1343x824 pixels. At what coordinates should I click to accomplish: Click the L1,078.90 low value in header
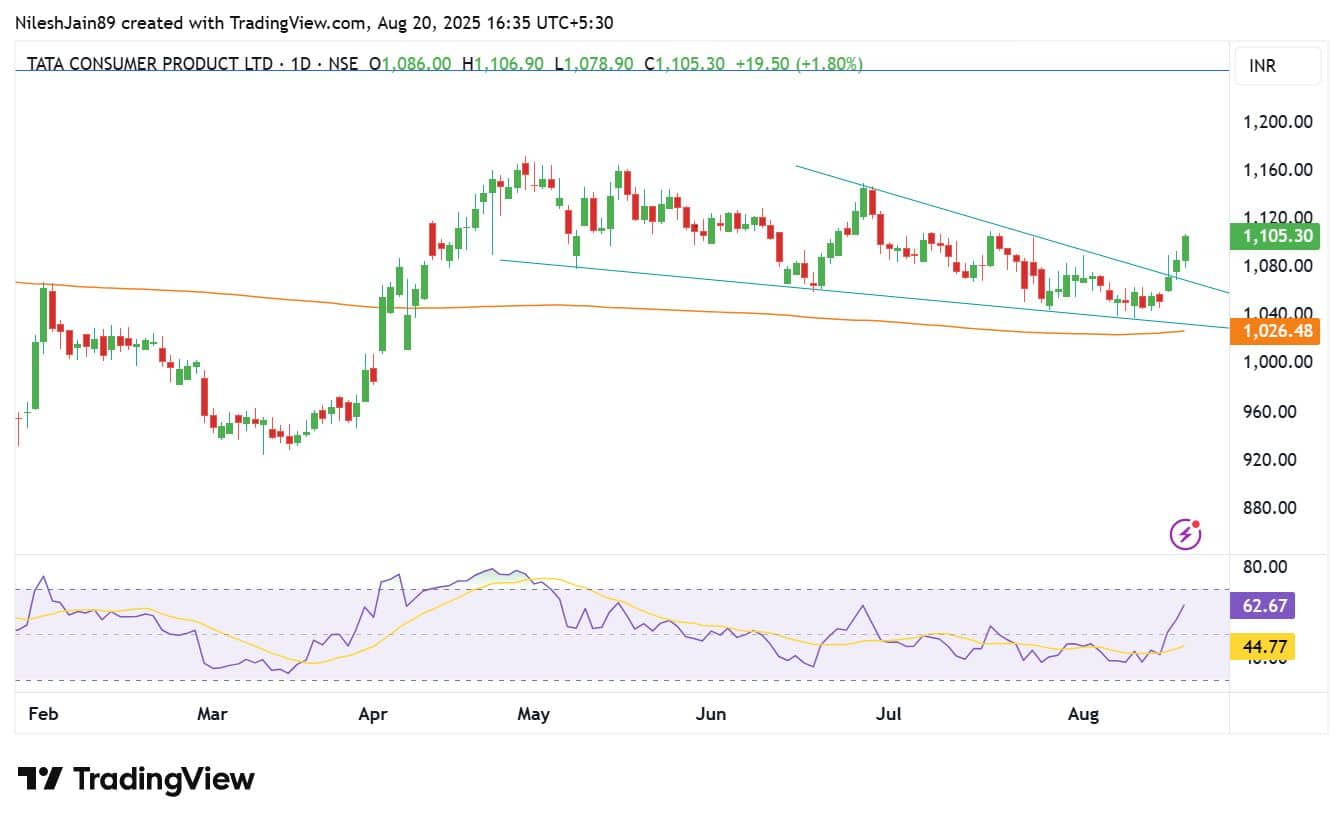coord(593,64)
